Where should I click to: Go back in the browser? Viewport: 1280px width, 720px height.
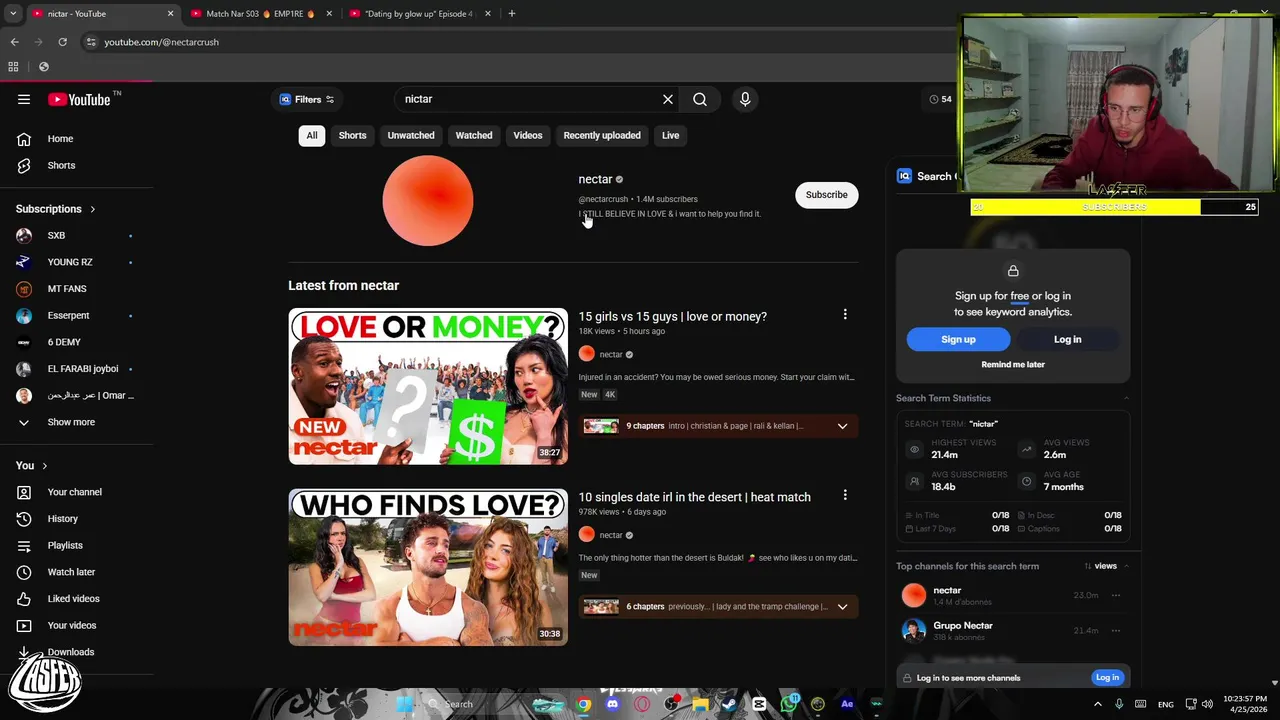click(x=14, y=42)
